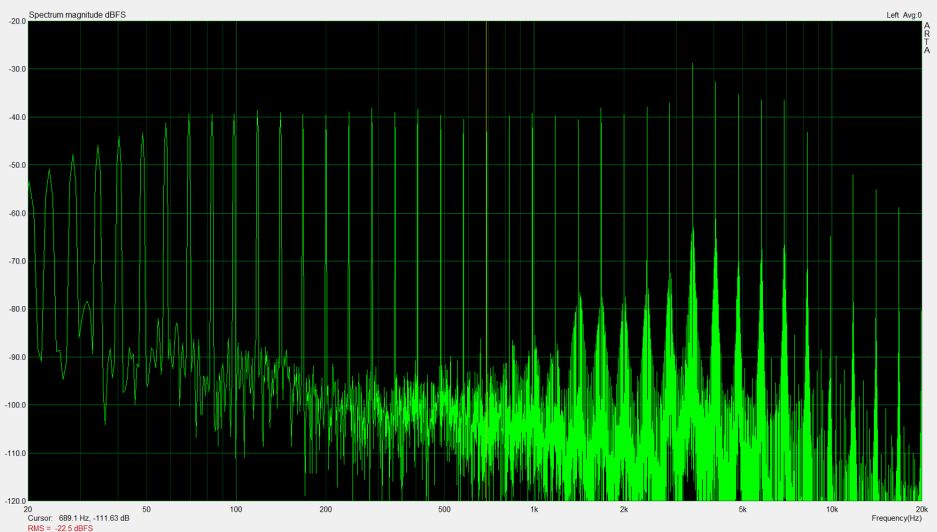Click the '20k' frequency axis label
This screenshot has width=937, height=532.
point(922,509)
